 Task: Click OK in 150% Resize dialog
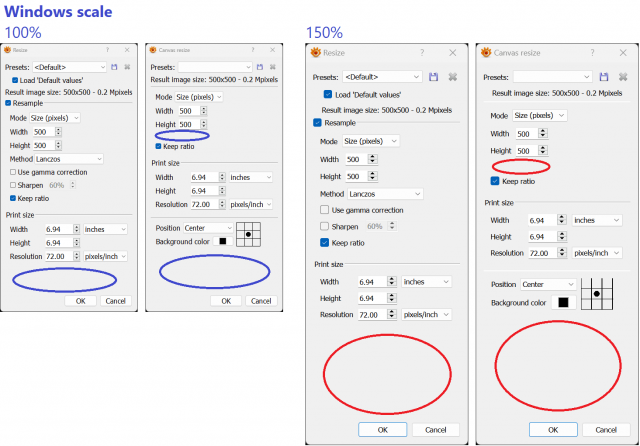382,430
